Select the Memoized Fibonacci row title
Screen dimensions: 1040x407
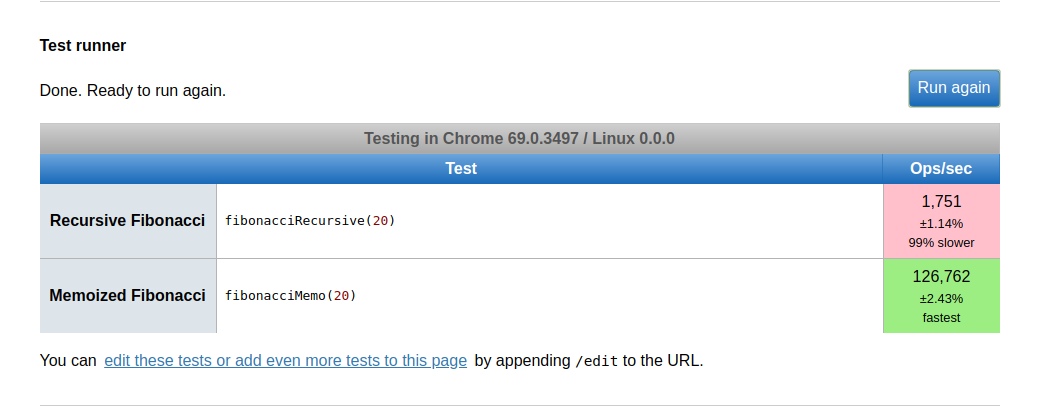click(x=128, y=296)
